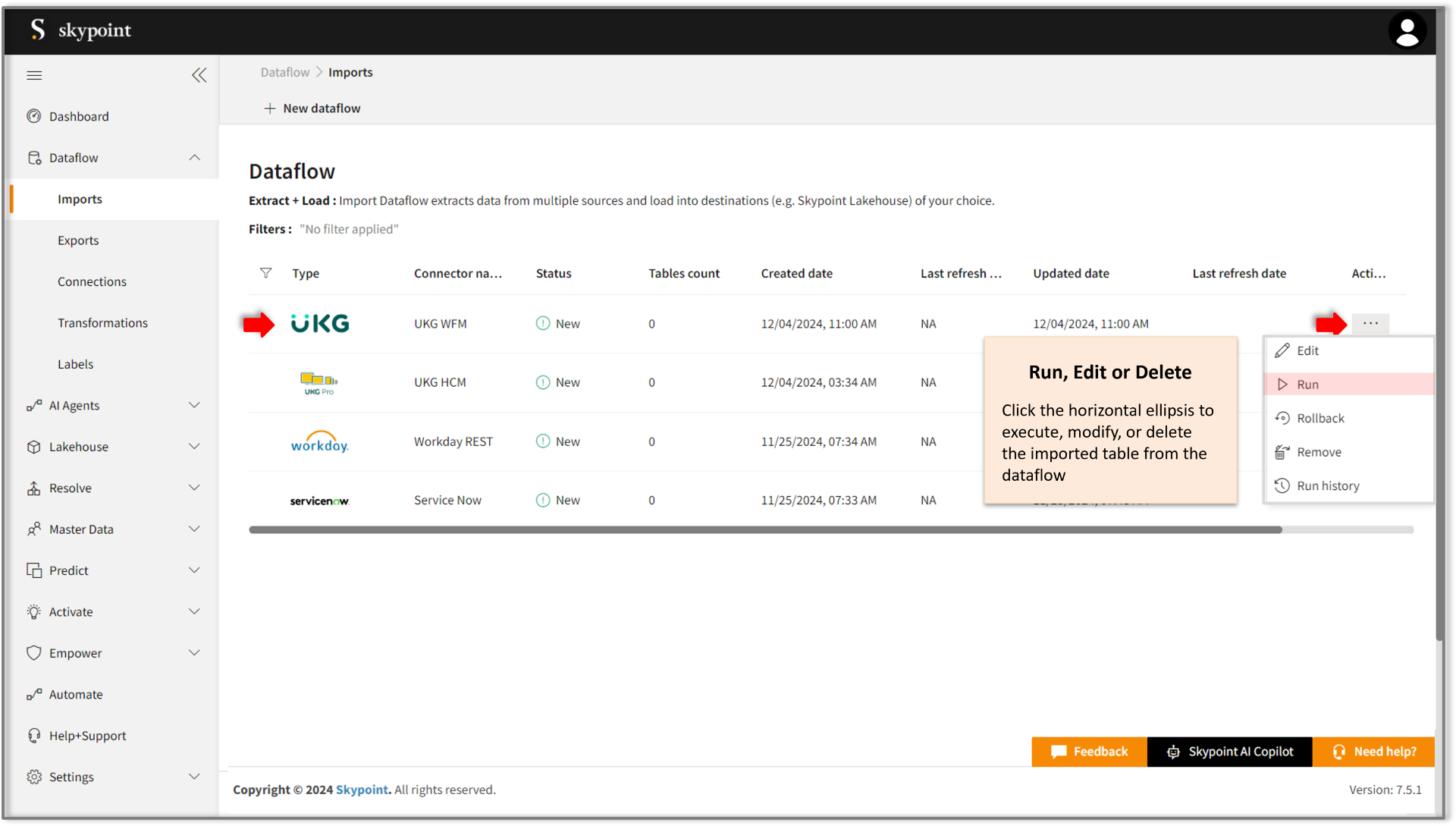Click the hamburger menu icon
This screenshot has width=1456, height=826.
(x=34, y=75)
